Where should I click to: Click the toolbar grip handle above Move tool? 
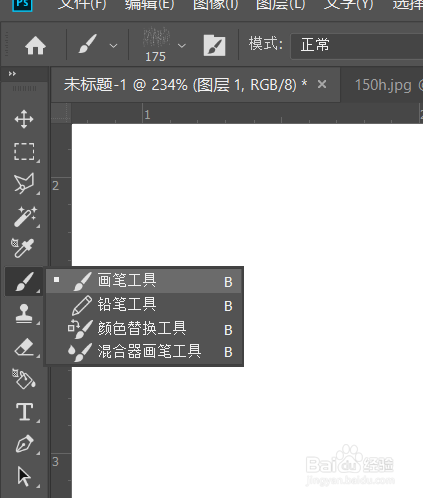(24, 88)
